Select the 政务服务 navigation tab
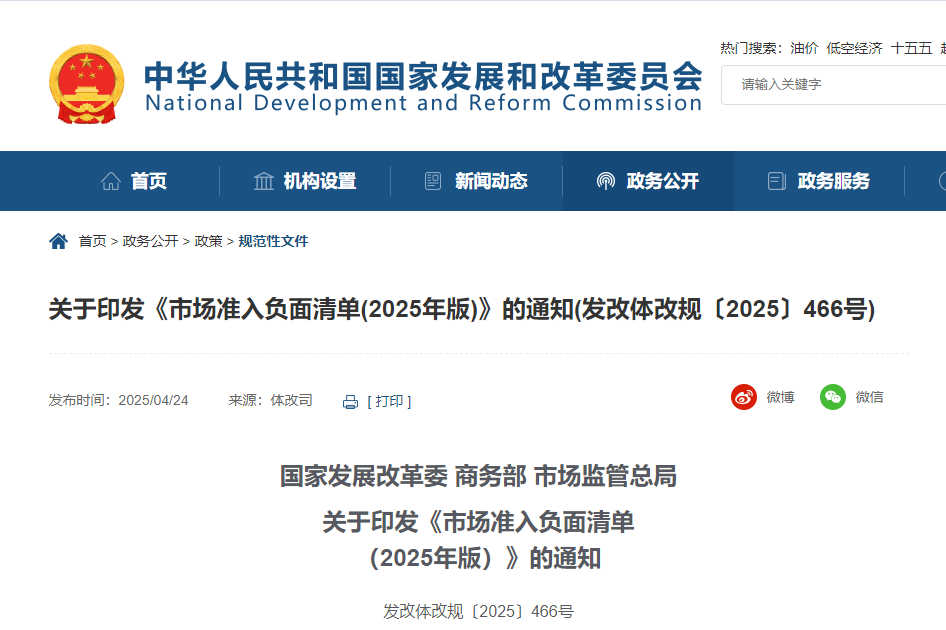This screenshot has width=946, height=630. (833, 181)
